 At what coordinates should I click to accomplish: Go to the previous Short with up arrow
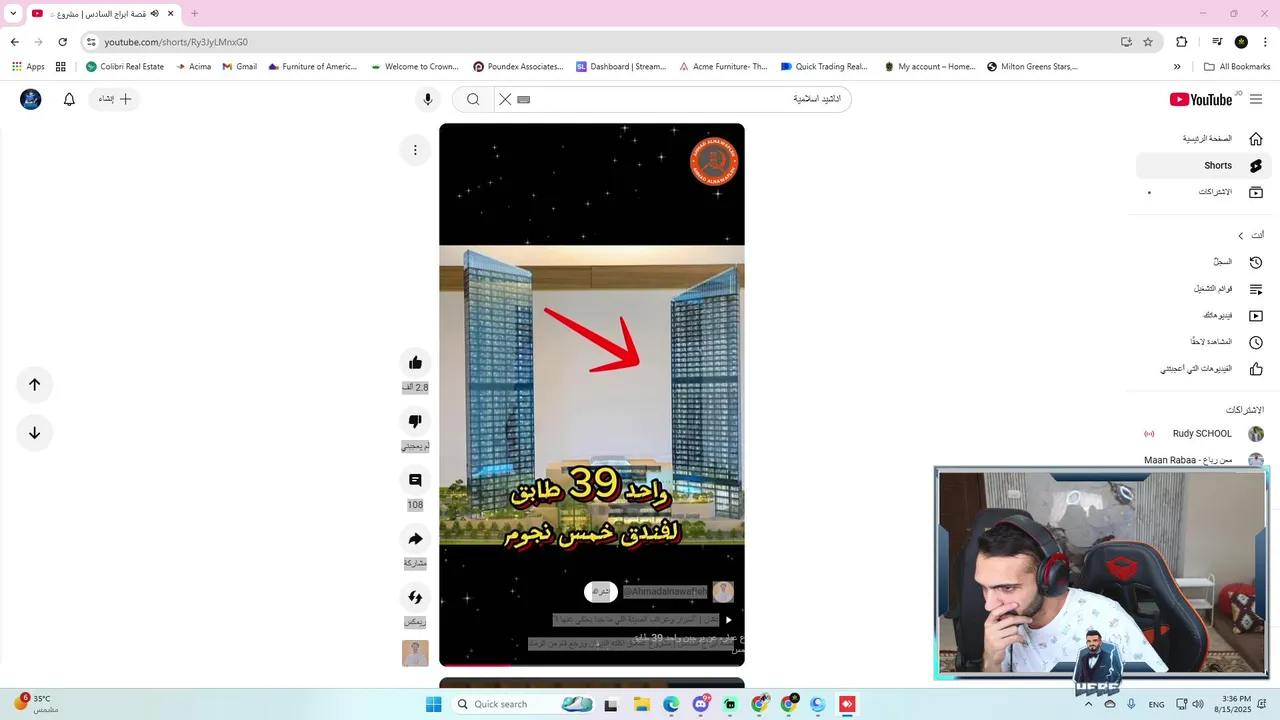[34, 384]
